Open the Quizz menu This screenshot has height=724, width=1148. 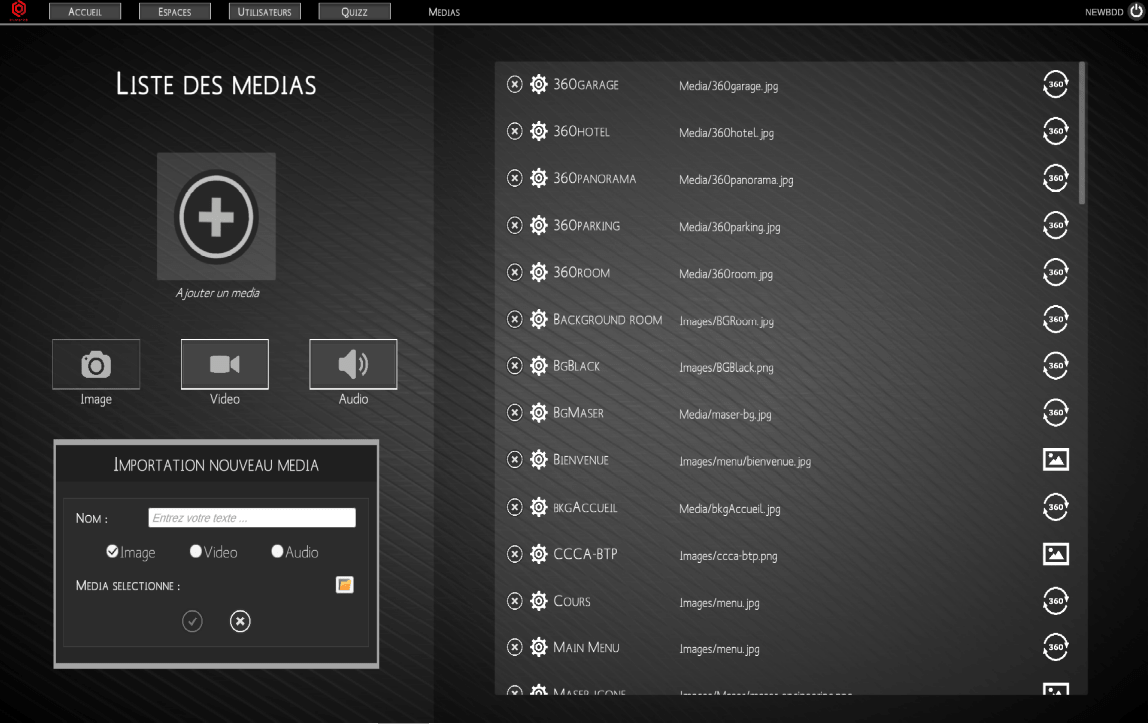coord(354,11)
